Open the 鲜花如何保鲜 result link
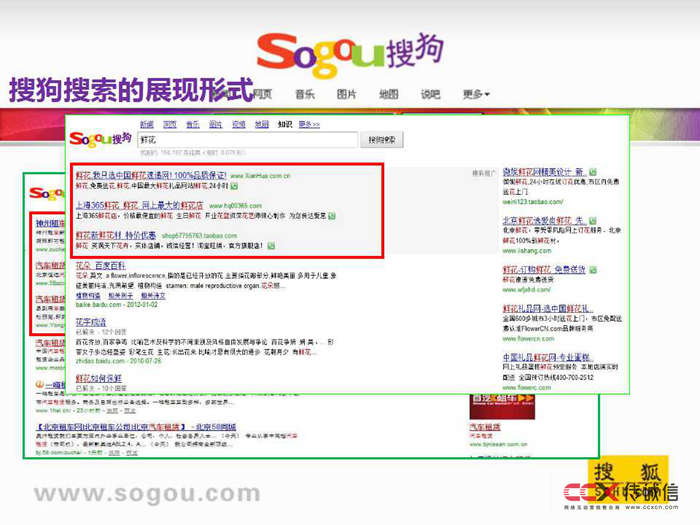Viewport: 700px width, 525px height. point(100,379)
